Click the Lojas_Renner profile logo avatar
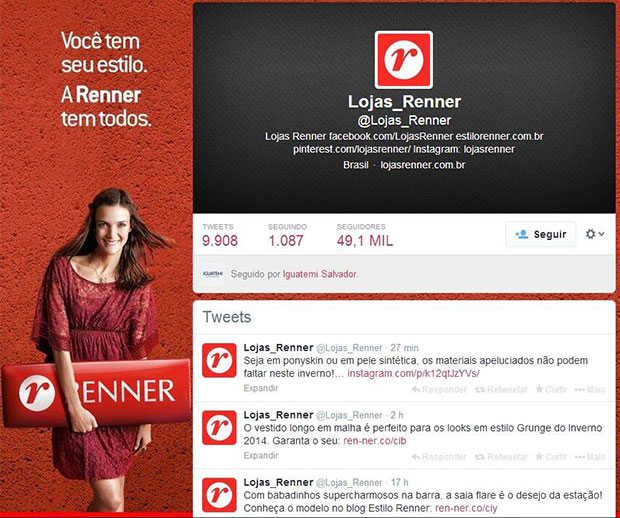 tap(404, 60)
